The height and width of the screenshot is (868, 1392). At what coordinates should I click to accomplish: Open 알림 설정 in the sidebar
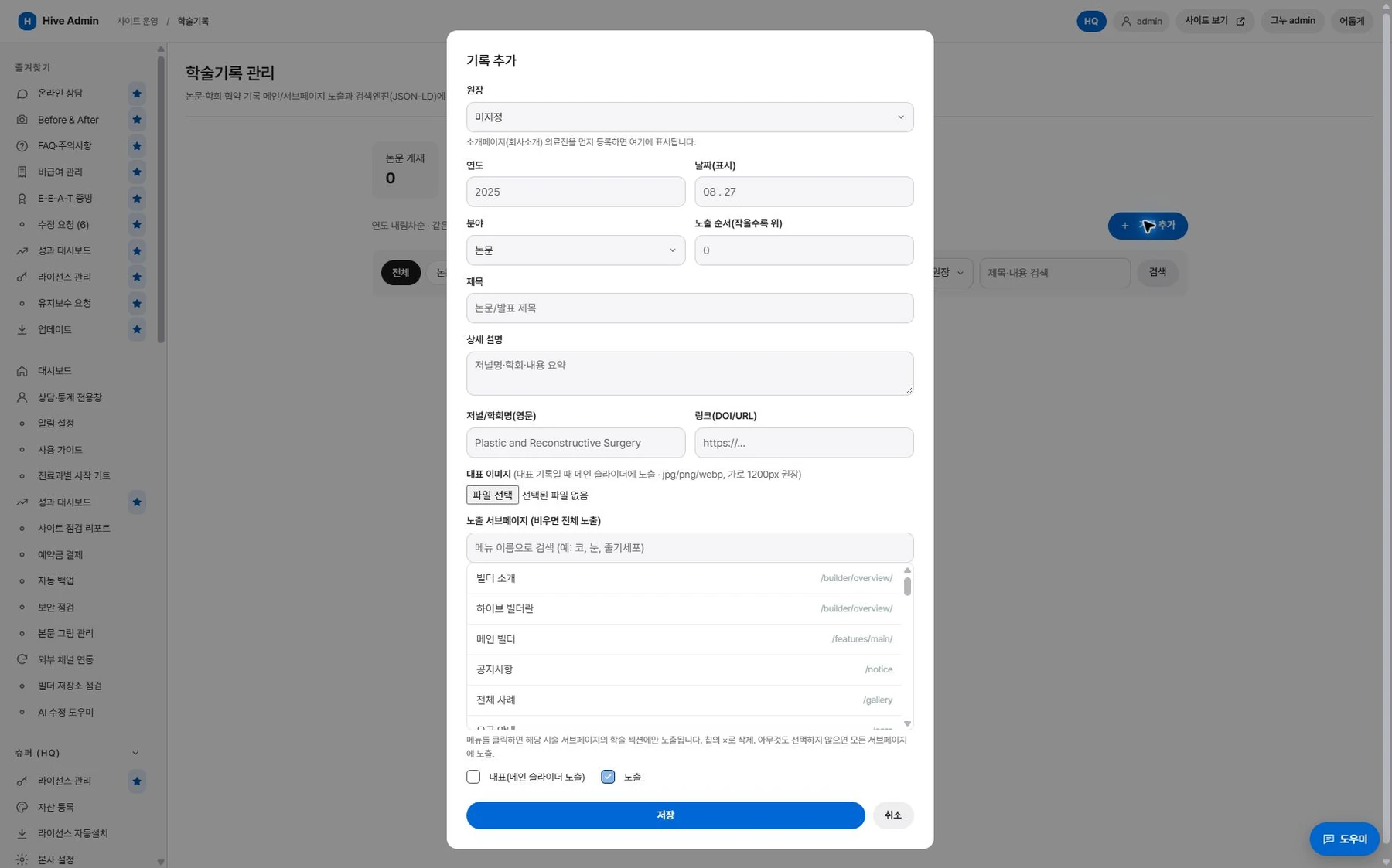[56, 424]
